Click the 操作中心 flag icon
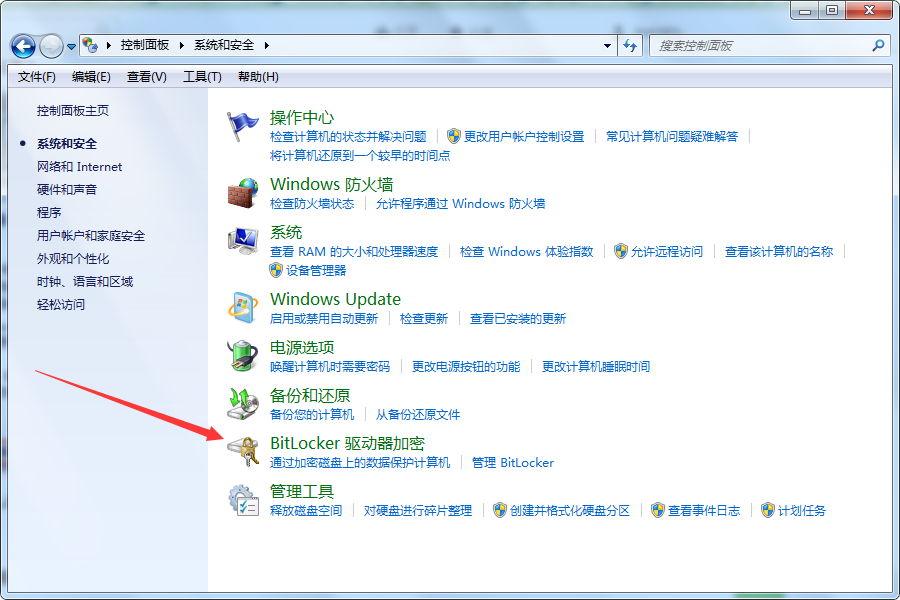This screenshot has height=600, width=900. (x=243, y=127)
